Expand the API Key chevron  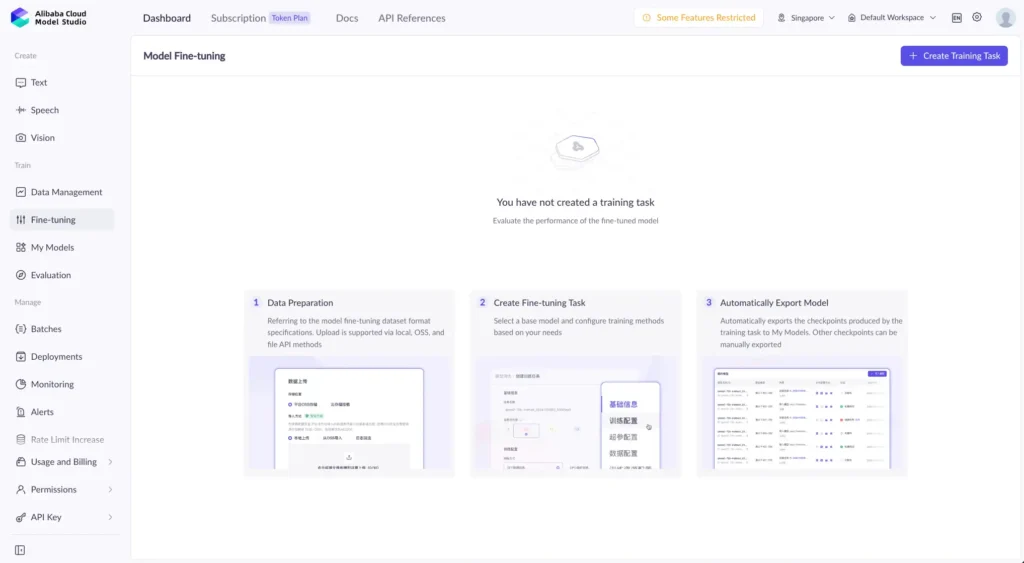pos(110,517)
